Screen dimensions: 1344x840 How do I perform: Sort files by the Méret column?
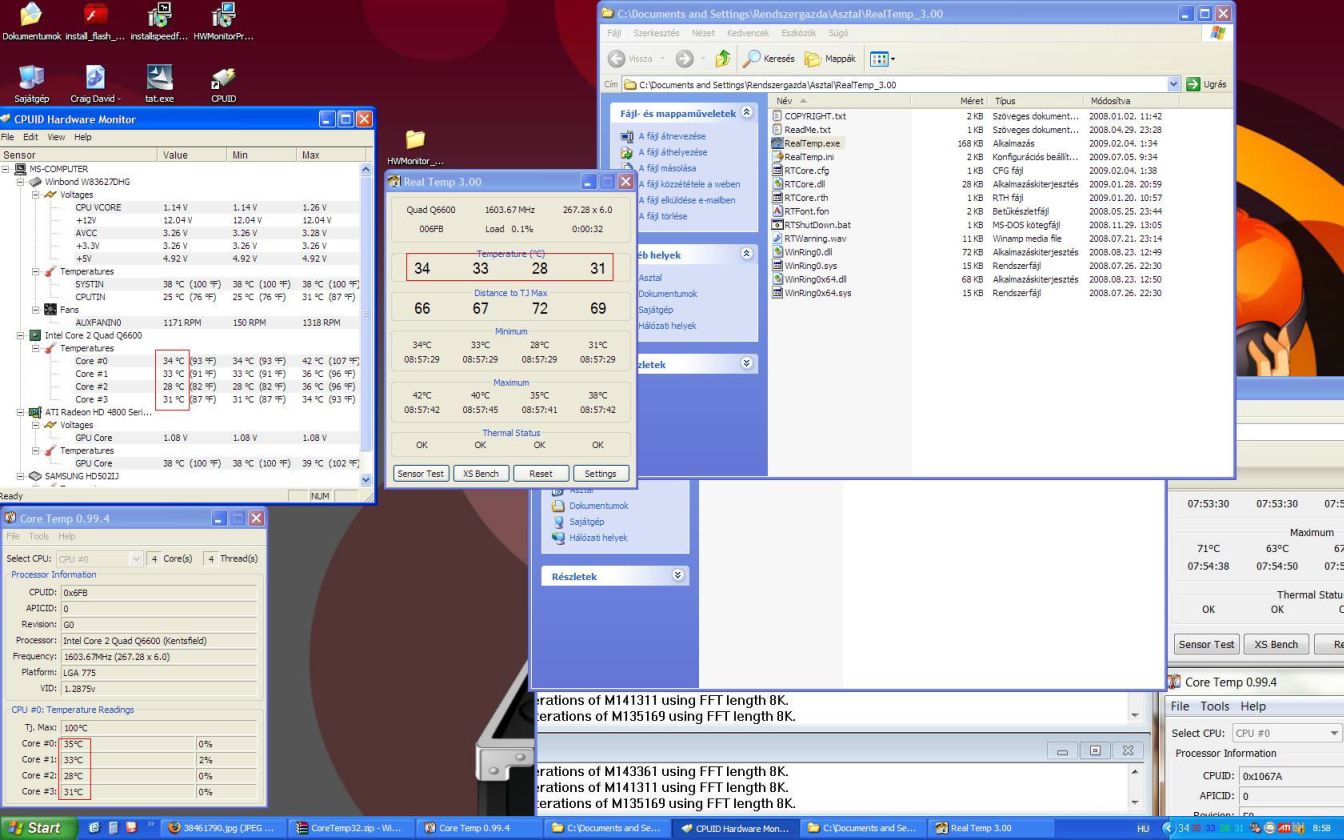947,102
